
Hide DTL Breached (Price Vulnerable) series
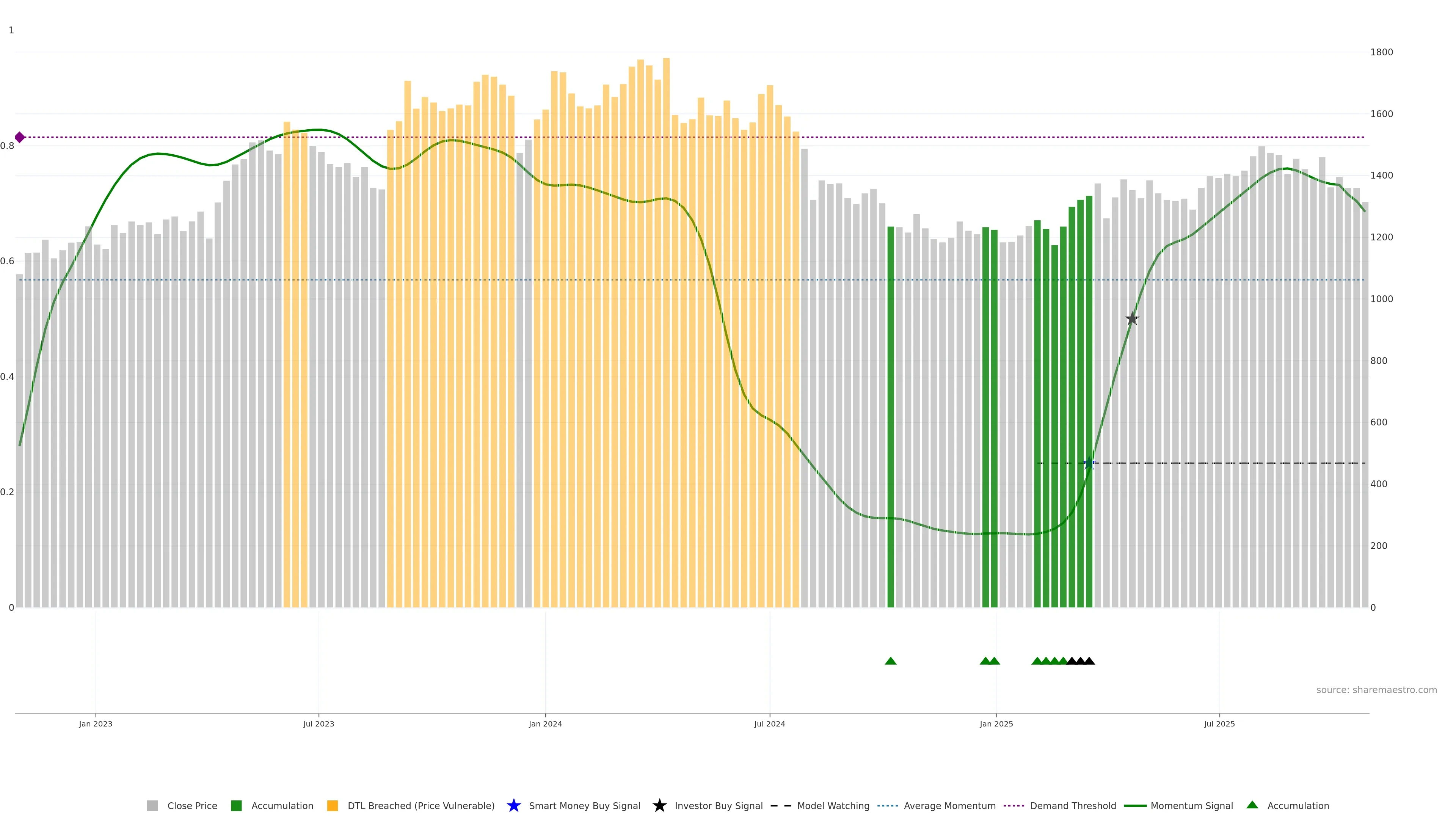[420, 806]
